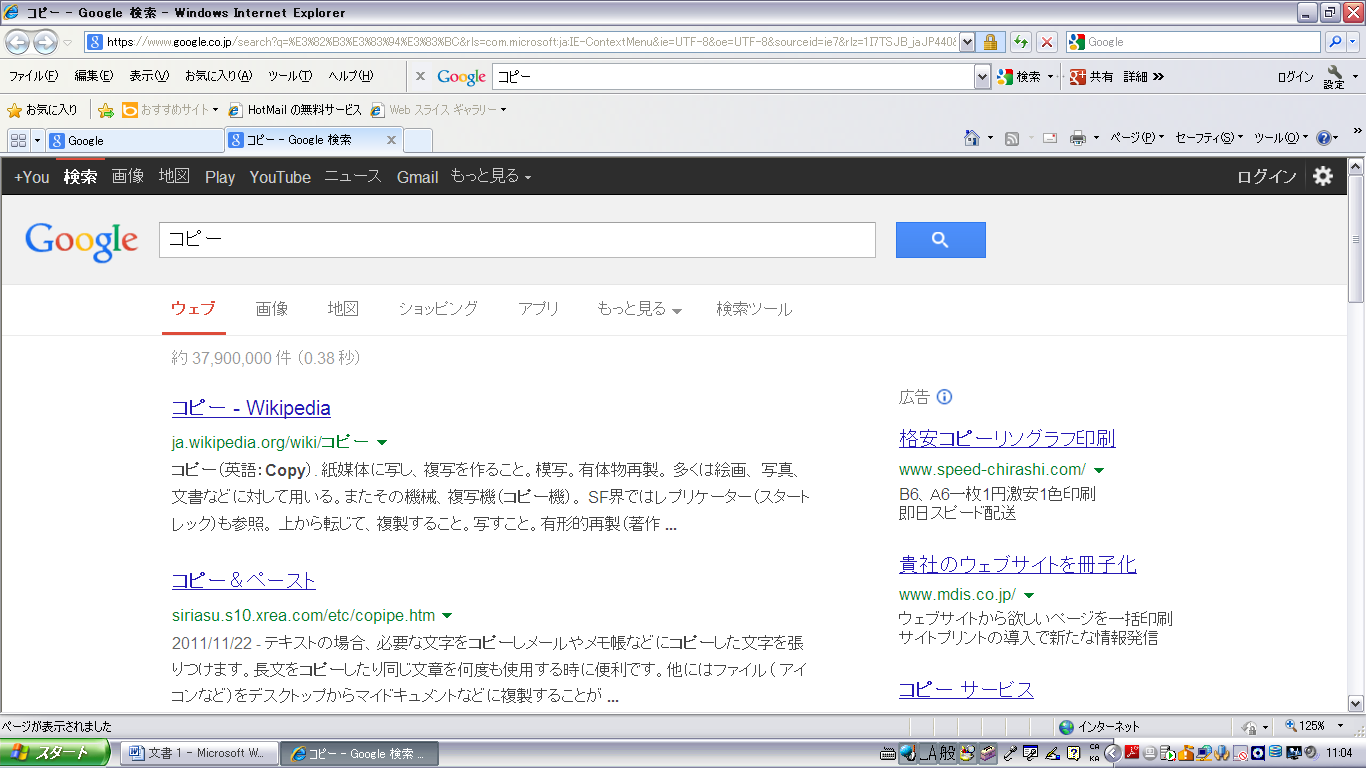Click the red Adobe PDF tray icon
The image size is (1366, 768).
click(x=1132, y=753)
